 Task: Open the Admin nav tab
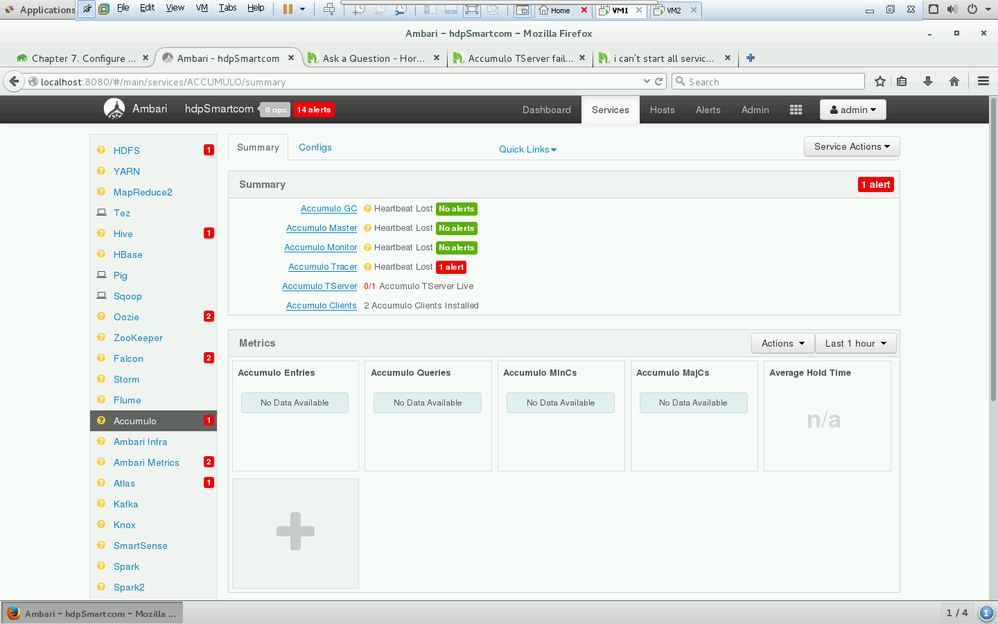pos(755,110)
